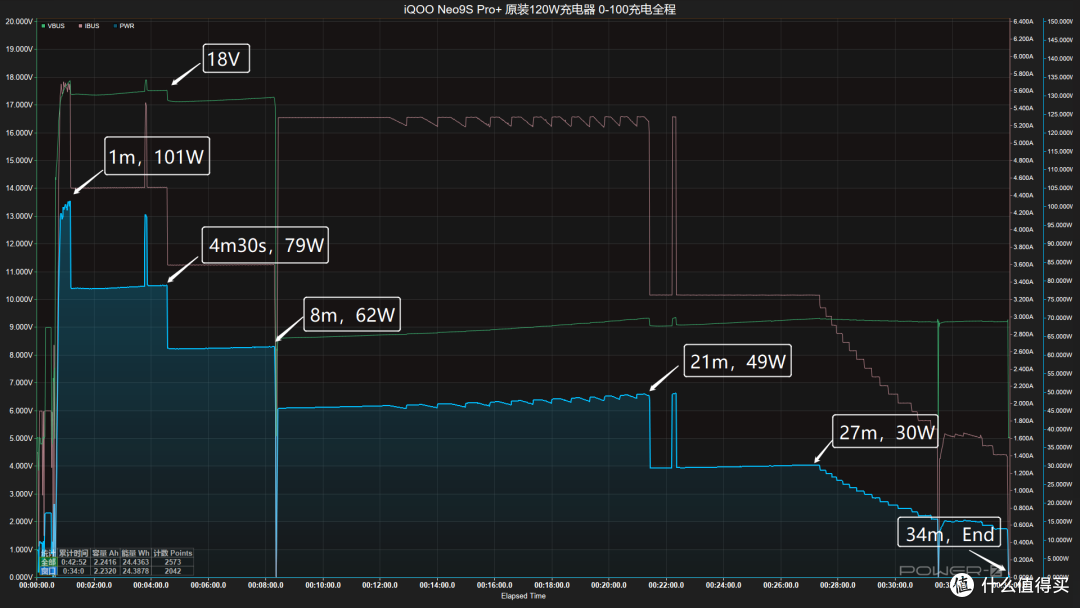The height and width of the screenshot is (608, 1080).
Task: Click the 7.000V voltage axis label
Action: click(x=20, y=383)
